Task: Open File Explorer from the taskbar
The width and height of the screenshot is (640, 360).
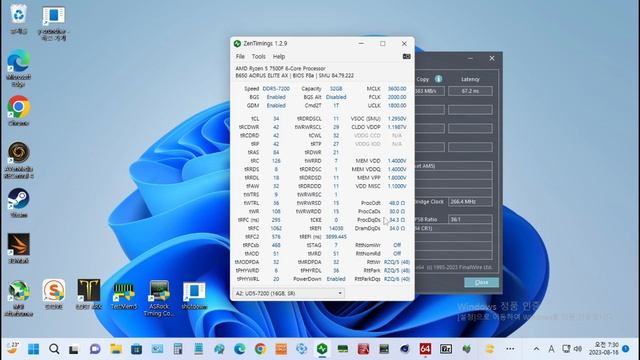Action: tap(116, 349)
